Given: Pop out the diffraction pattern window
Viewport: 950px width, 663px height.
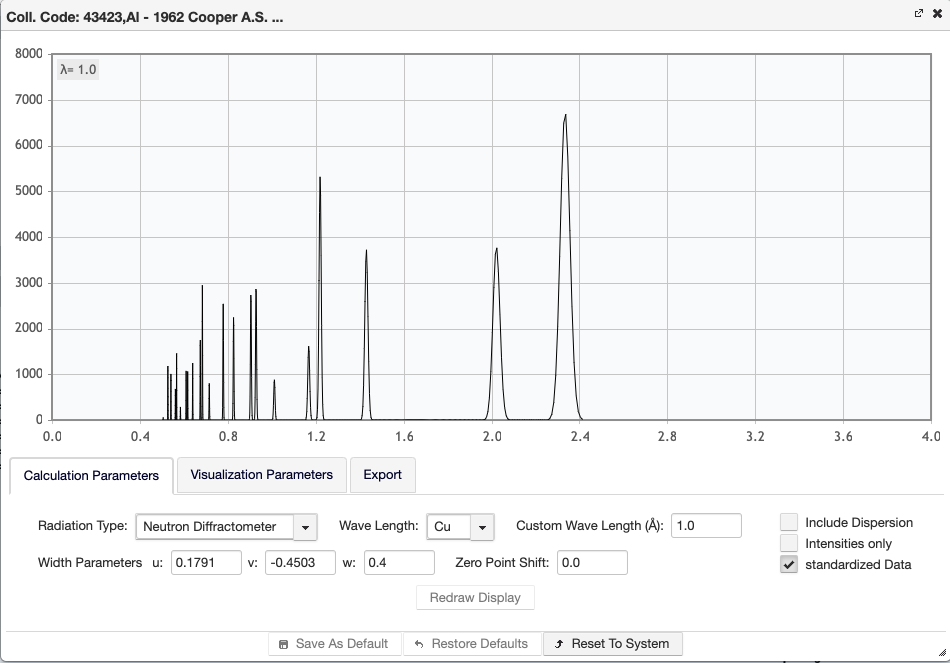Looking at the screenshot, I should pyautogui.click(x=919, y=14).
